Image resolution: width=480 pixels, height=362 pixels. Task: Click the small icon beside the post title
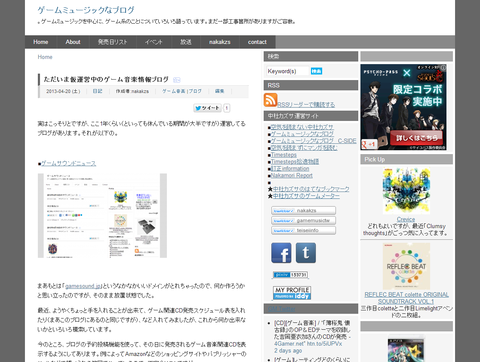pos(177,80)
